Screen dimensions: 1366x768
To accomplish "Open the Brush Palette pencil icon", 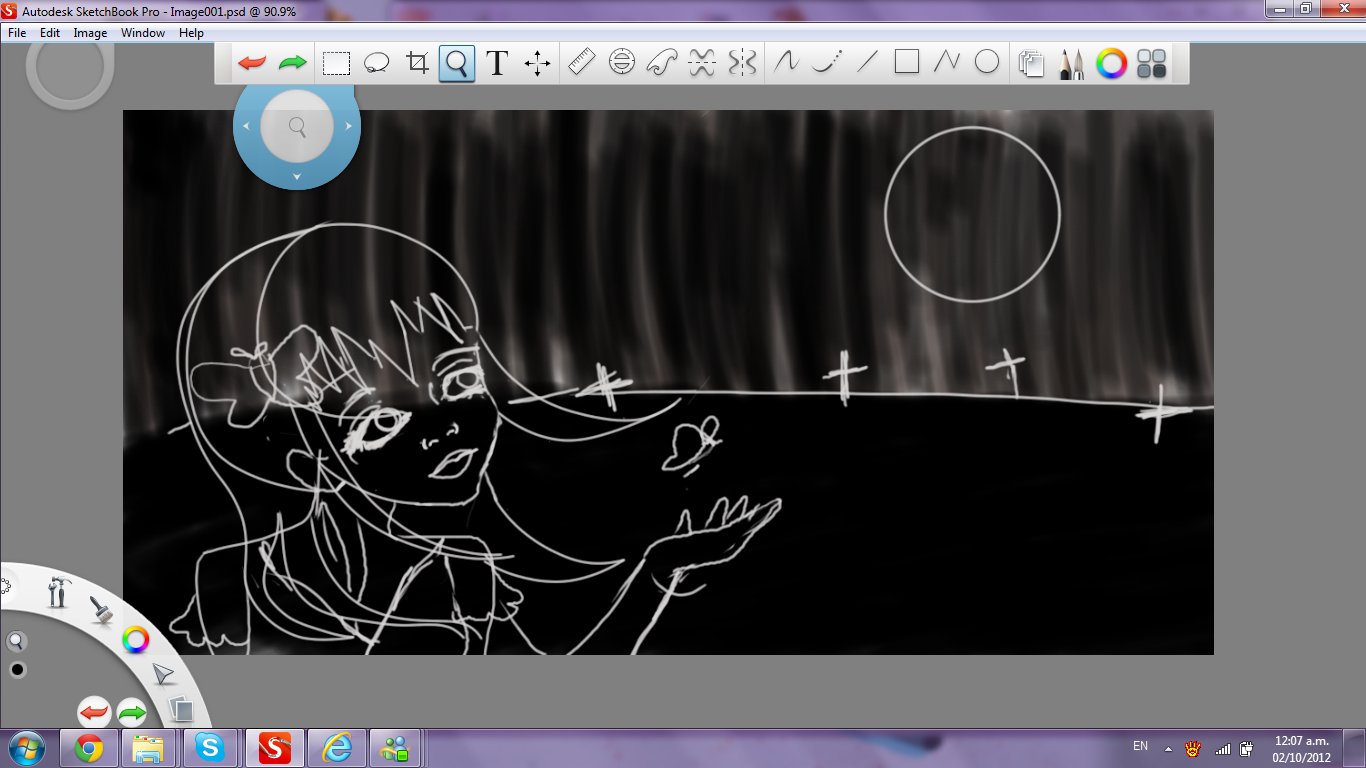I will pyautogui.click(x=1072, y=64).
